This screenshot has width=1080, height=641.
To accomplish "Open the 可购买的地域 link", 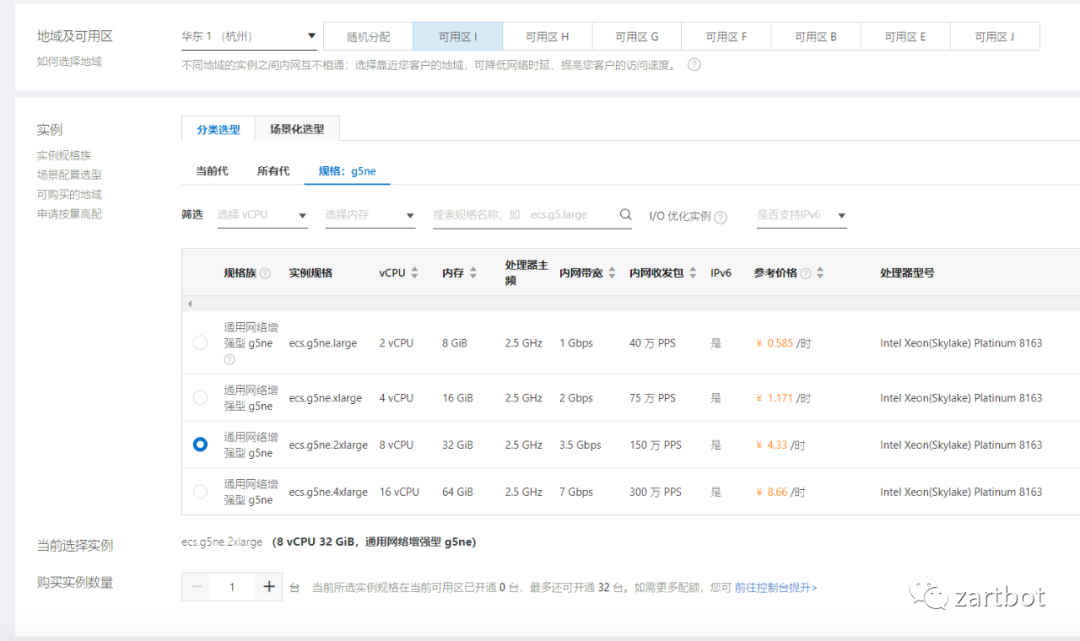I will (69, 194).
